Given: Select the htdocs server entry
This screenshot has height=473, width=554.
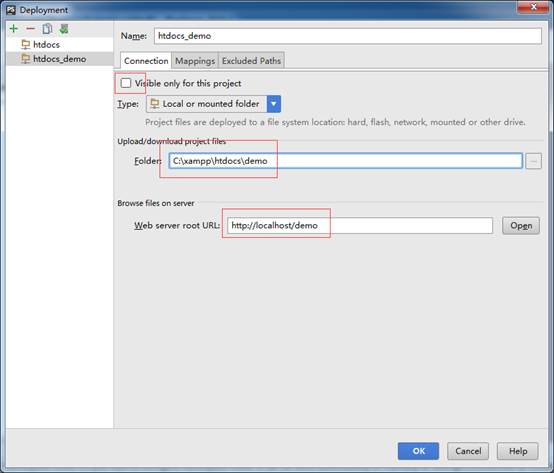Looking at the screenshot, I should coord(59,45).
